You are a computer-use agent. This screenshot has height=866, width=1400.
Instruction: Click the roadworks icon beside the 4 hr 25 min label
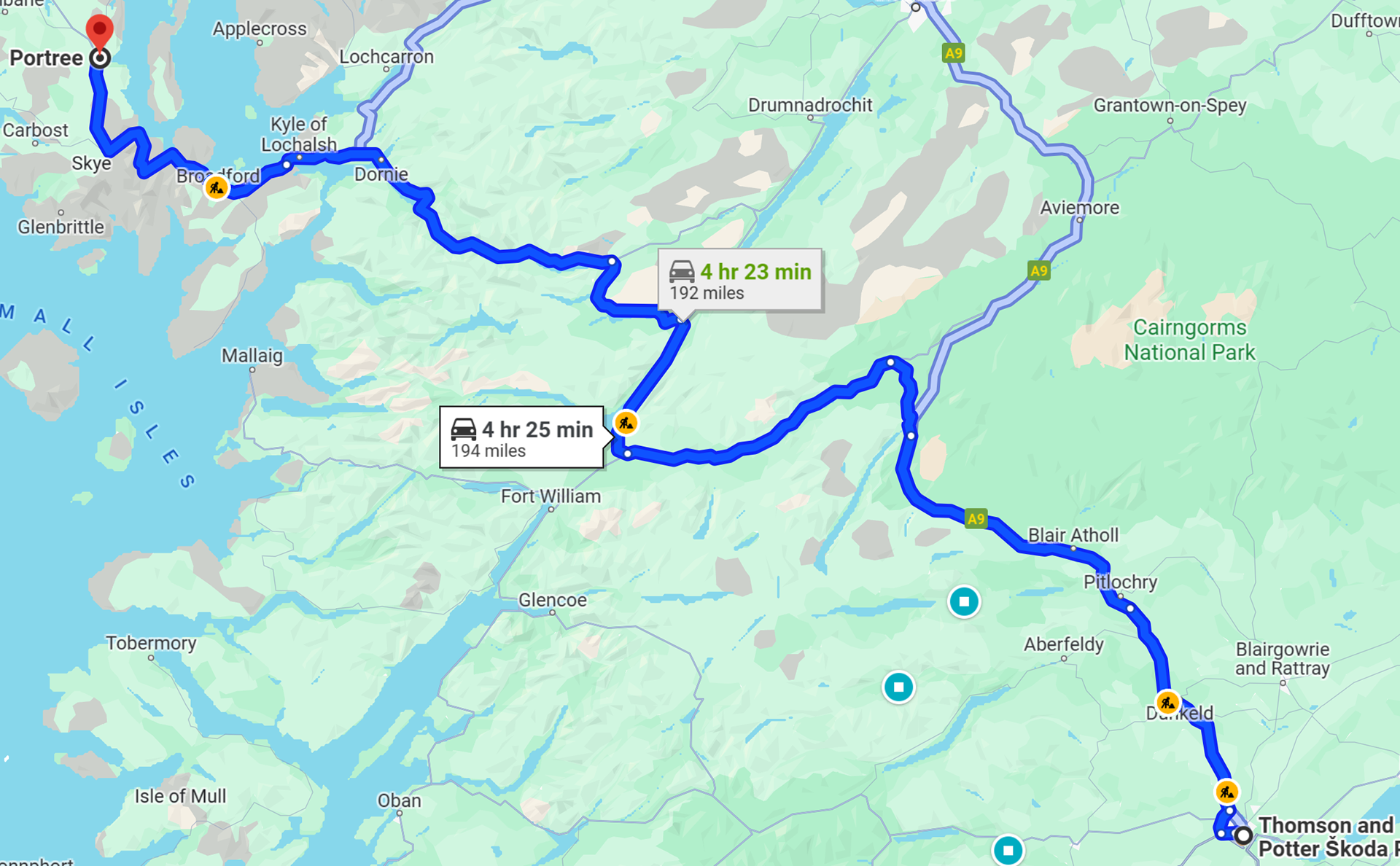(626, 423)
